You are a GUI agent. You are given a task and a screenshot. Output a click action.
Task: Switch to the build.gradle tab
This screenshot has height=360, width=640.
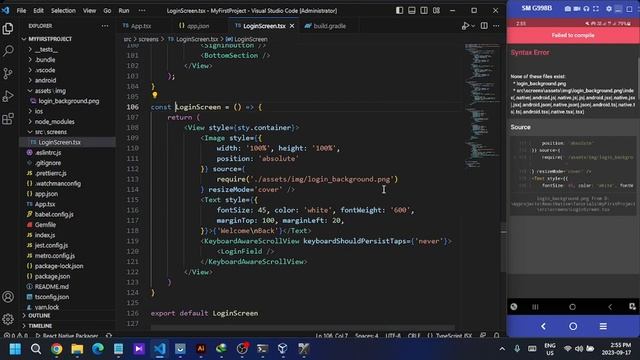(330, 26)
